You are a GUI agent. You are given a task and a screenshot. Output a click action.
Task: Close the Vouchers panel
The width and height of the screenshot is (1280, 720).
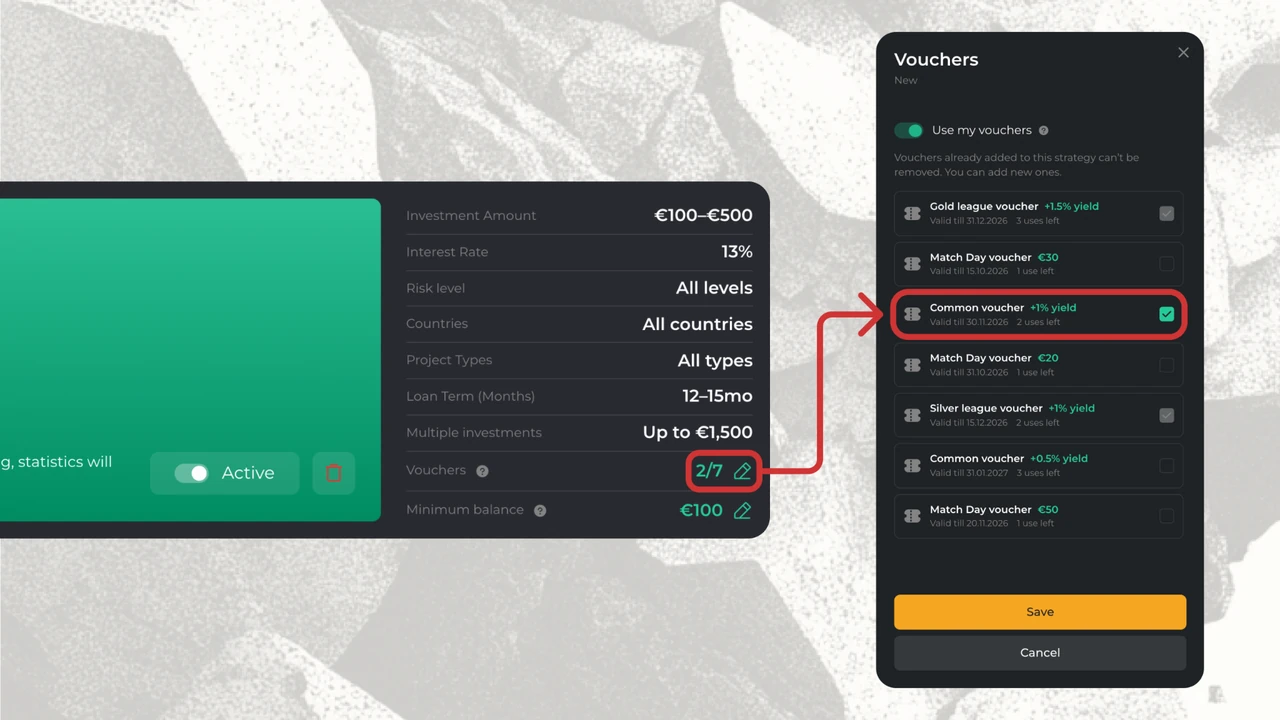[1183, 53]
